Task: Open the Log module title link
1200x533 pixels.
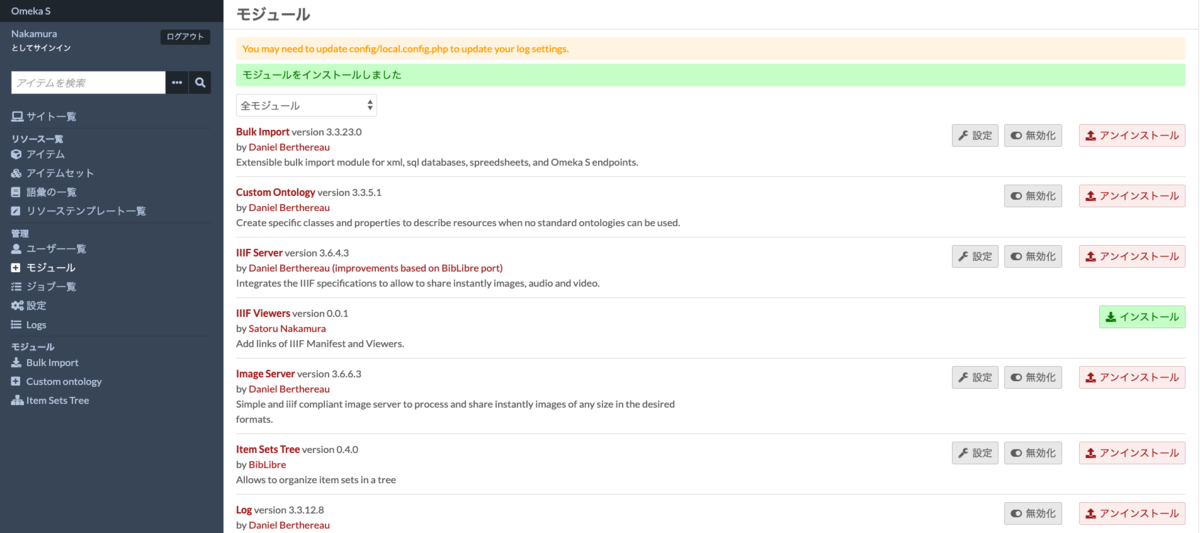Action: click(244, 510)
